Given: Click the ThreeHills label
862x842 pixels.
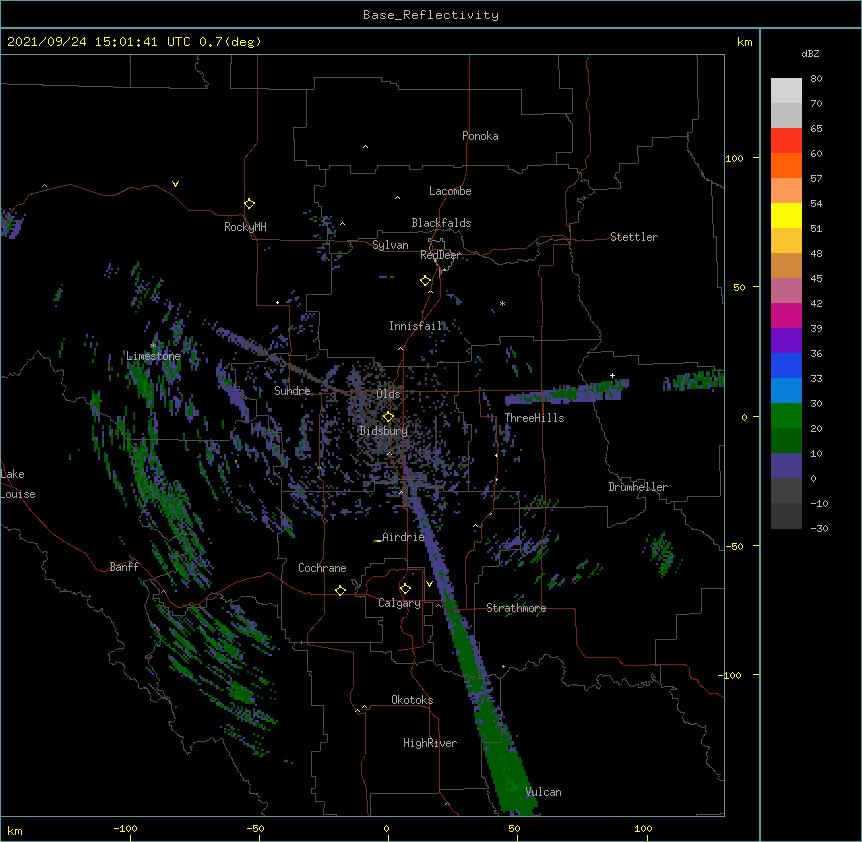Looking at the screenshot, I should point(534,418).
